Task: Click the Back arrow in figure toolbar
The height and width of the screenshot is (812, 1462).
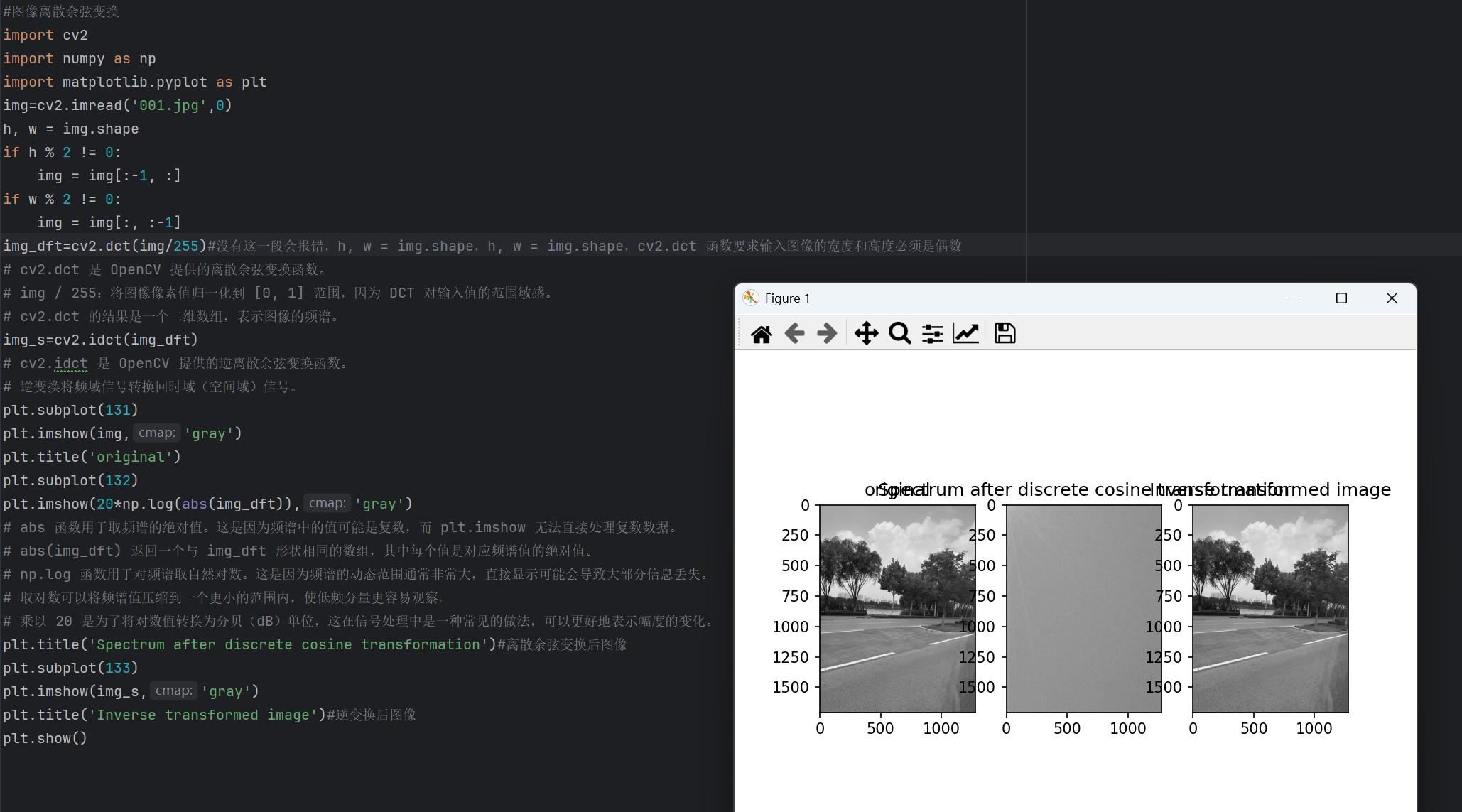Action: pos(794,333)
